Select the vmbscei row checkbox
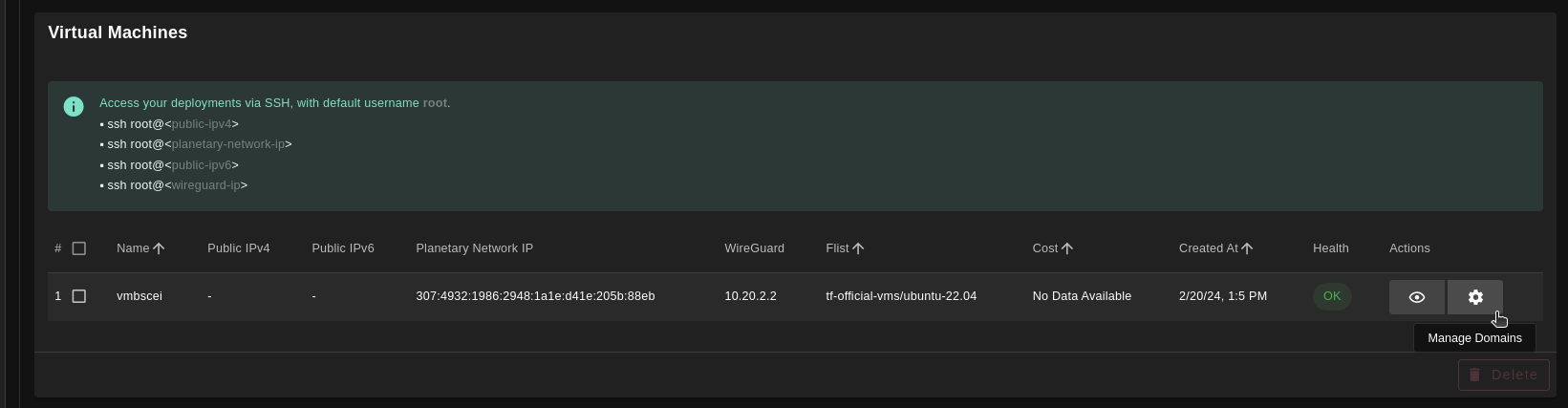 79,296
